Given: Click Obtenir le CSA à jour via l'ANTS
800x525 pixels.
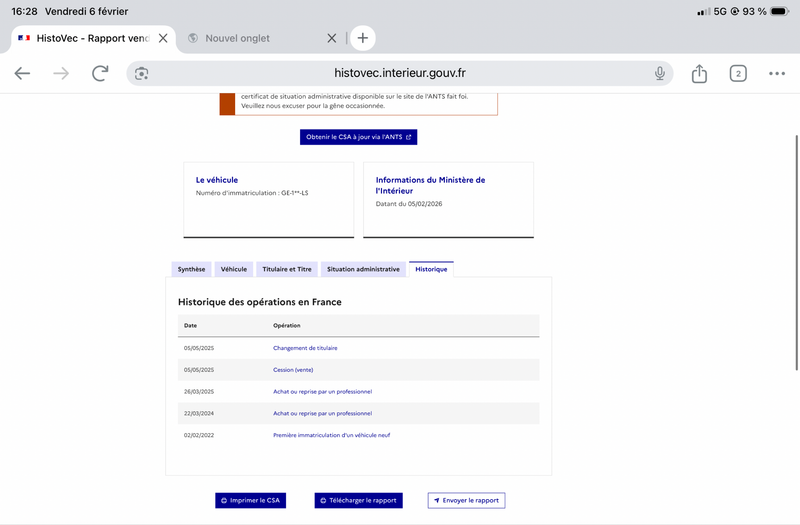Looking at the screenshot, I should pyautogui.click(x=358, y=137).
